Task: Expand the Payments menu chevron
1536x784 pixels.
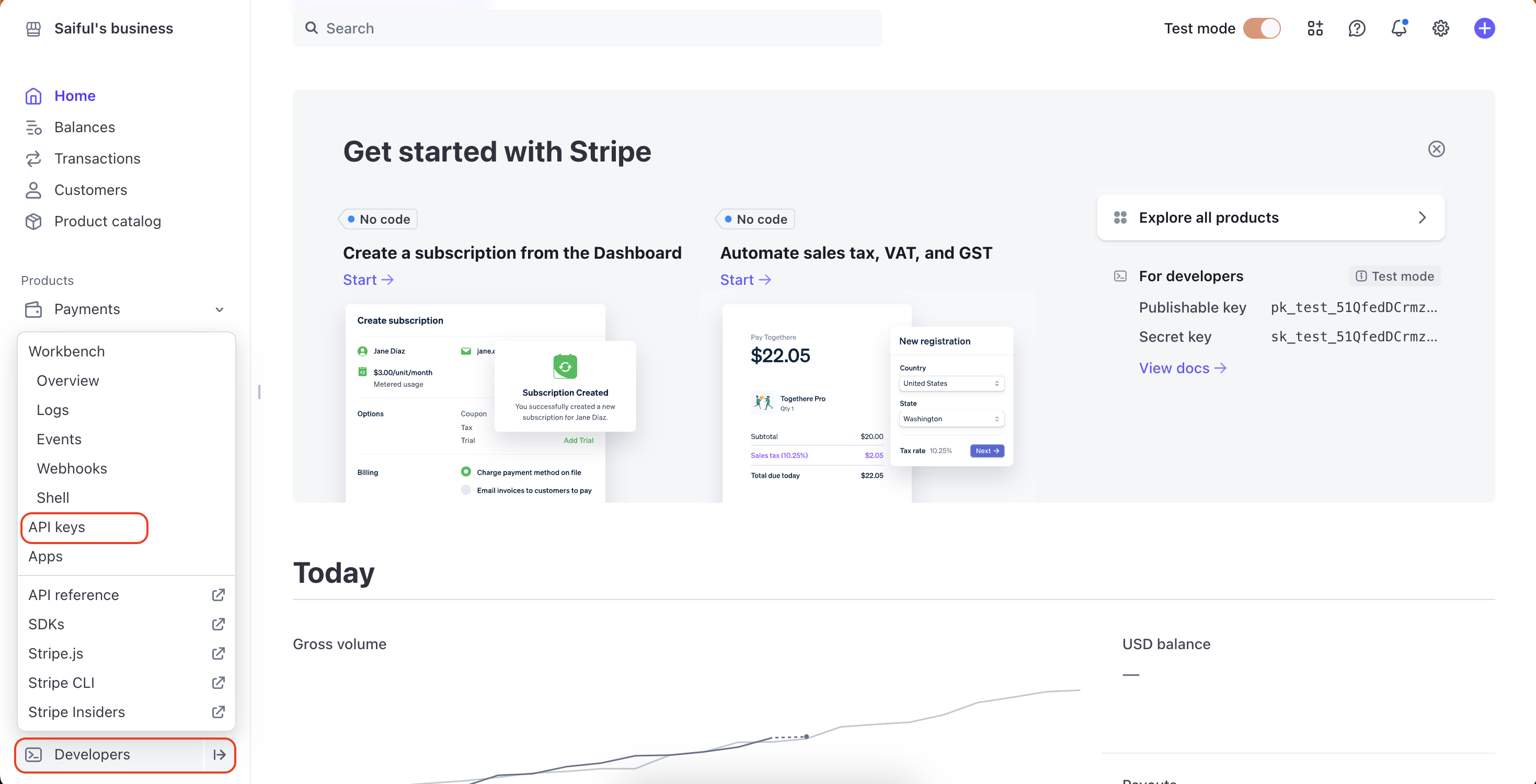Action: (x=220, y=309)
